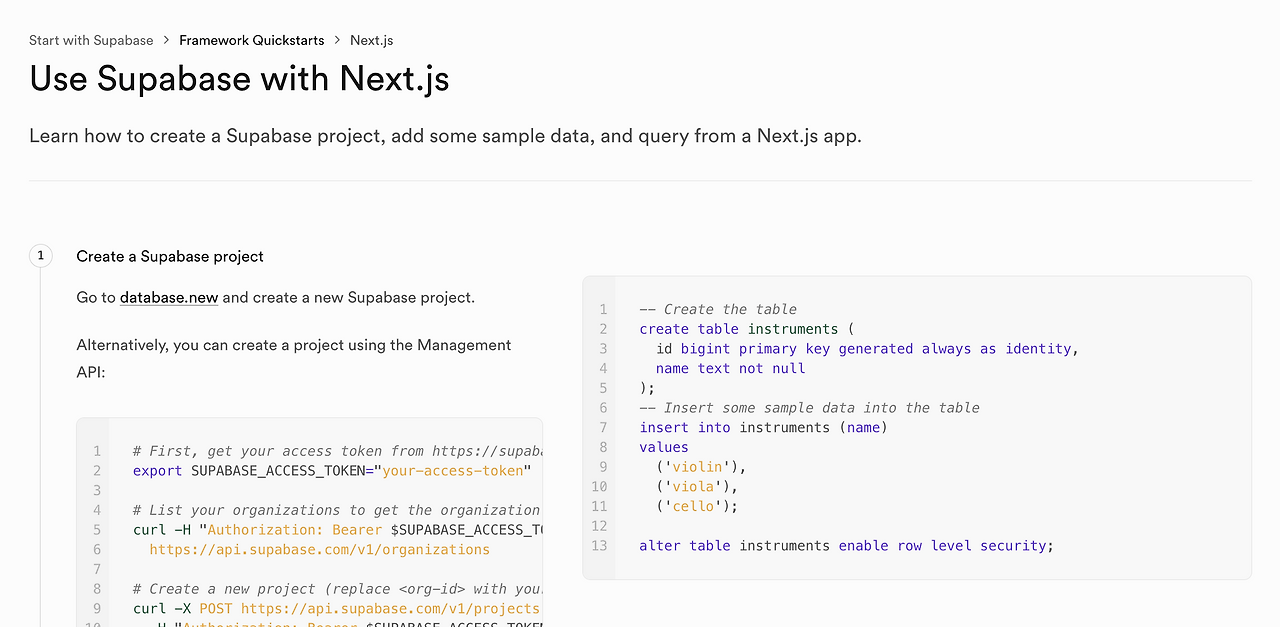Click the "-- Create the table" SQL comment
The image size is (1280, 627).
(718, 309)
